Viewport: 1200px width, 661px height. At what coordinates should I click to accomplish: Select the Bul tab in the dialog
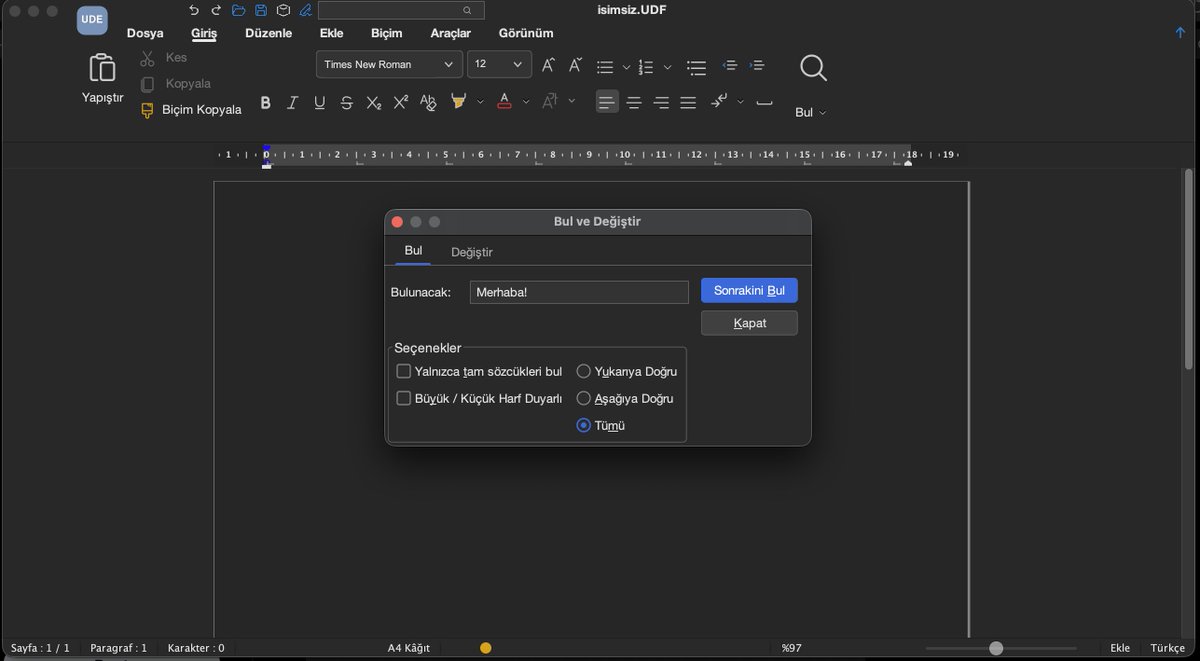pyautogui.click(x=413, y=251)
